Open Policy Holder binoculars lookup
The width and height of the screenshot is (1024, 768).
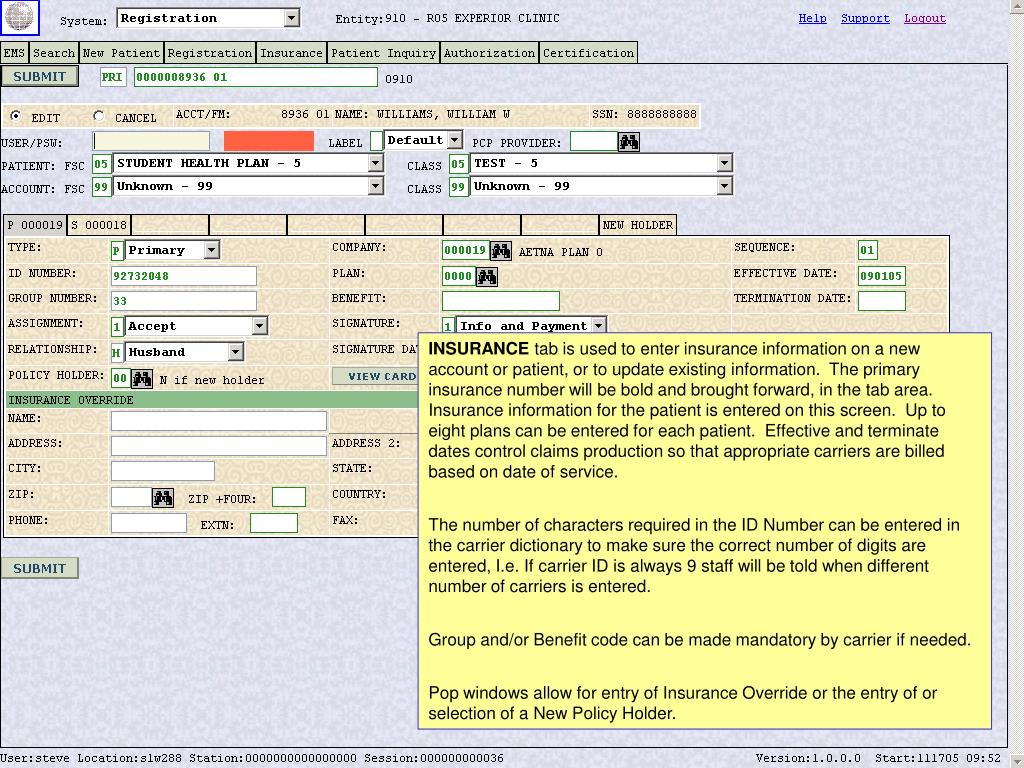pyautogui.click(x=142, y=379)
